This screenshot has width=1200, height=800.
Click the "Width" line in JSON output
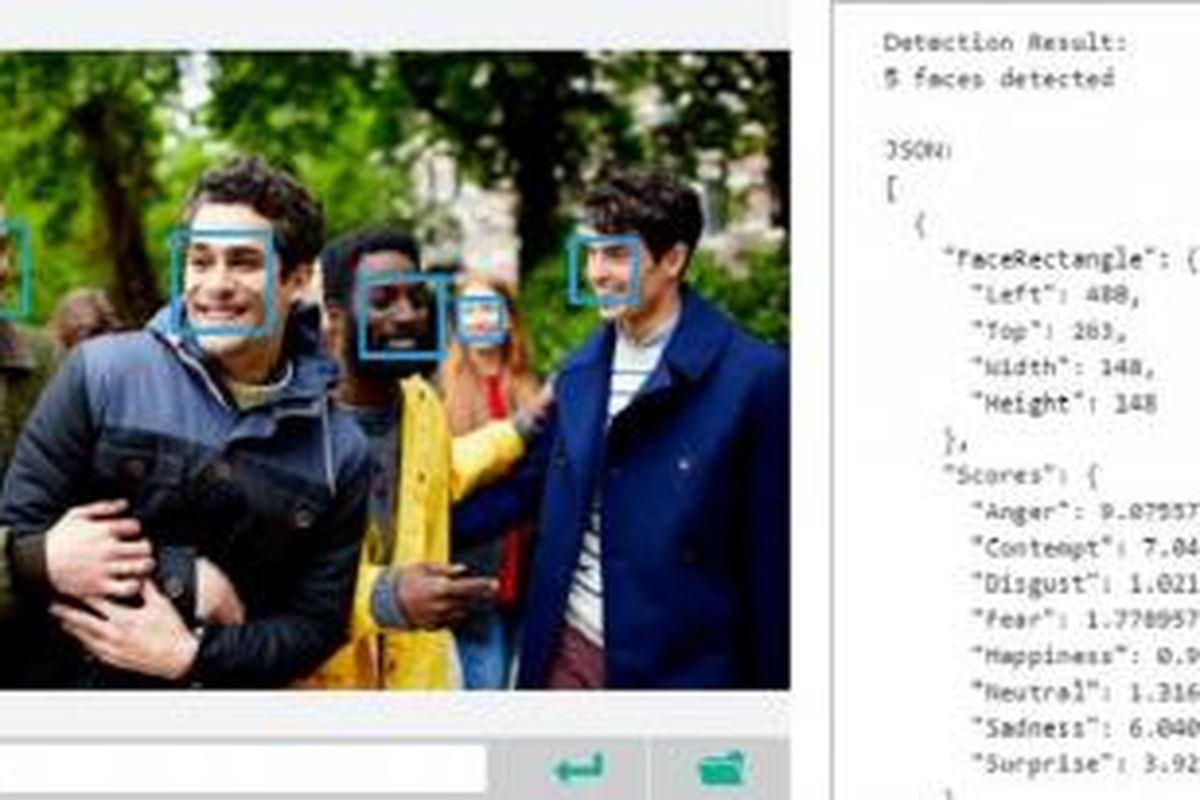click(1062, 367)
